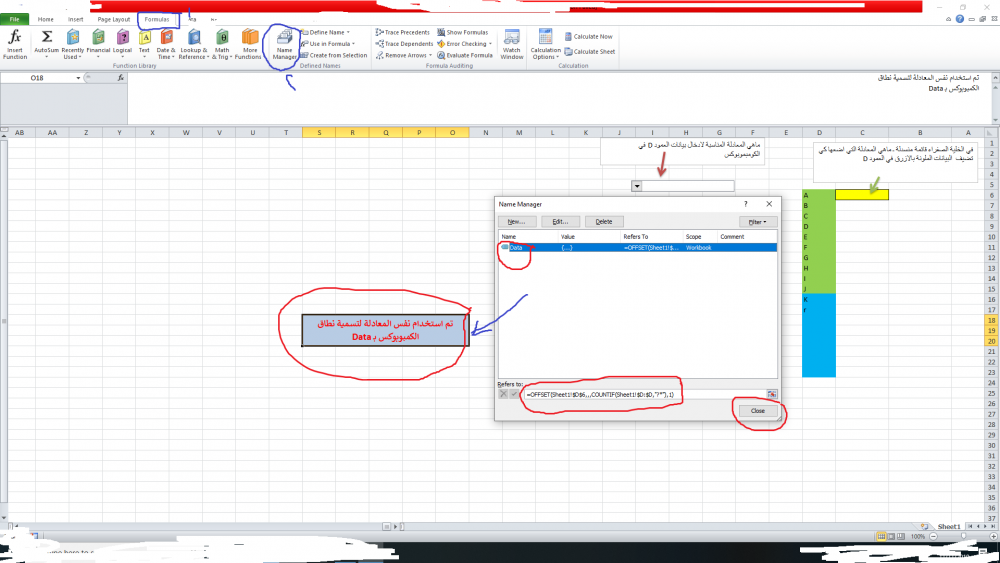Viewport: 1000px width, 563px height.
Task: Switch to the Formulas tab
Action: [x=157, y=19]
